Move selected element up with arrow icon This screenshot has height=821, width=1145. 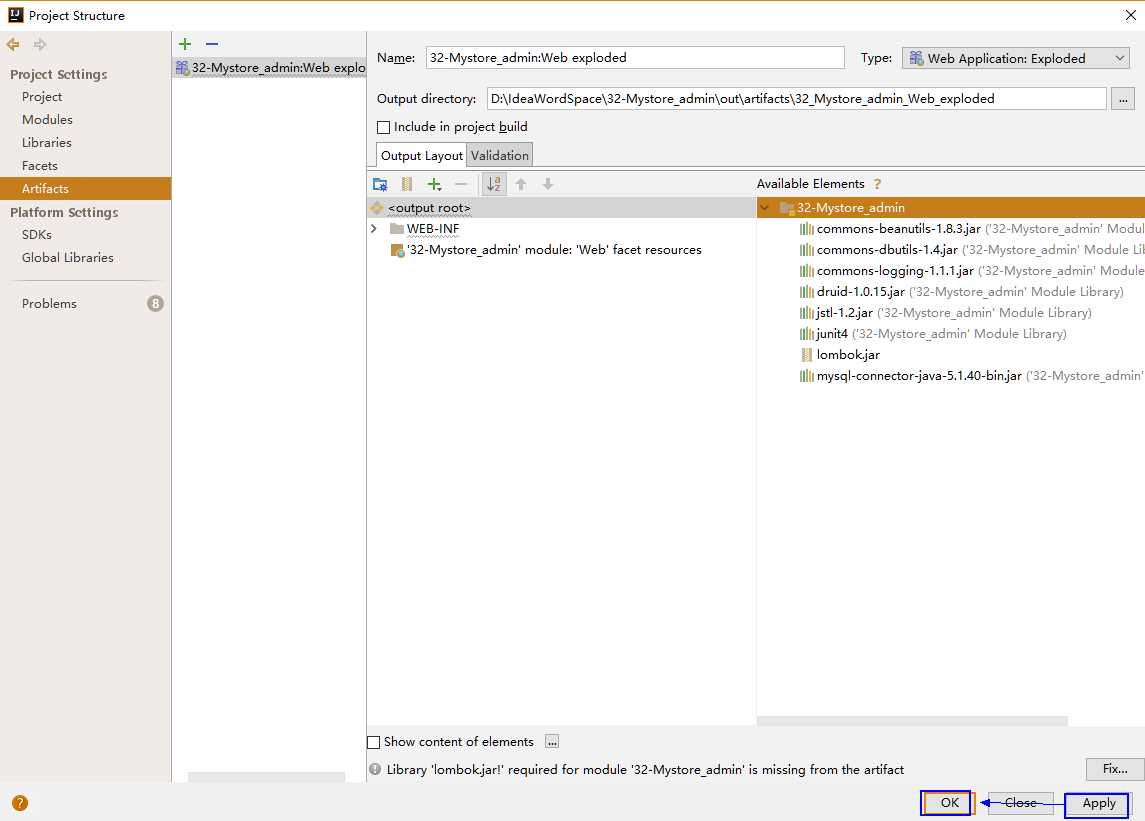point(521,184)
